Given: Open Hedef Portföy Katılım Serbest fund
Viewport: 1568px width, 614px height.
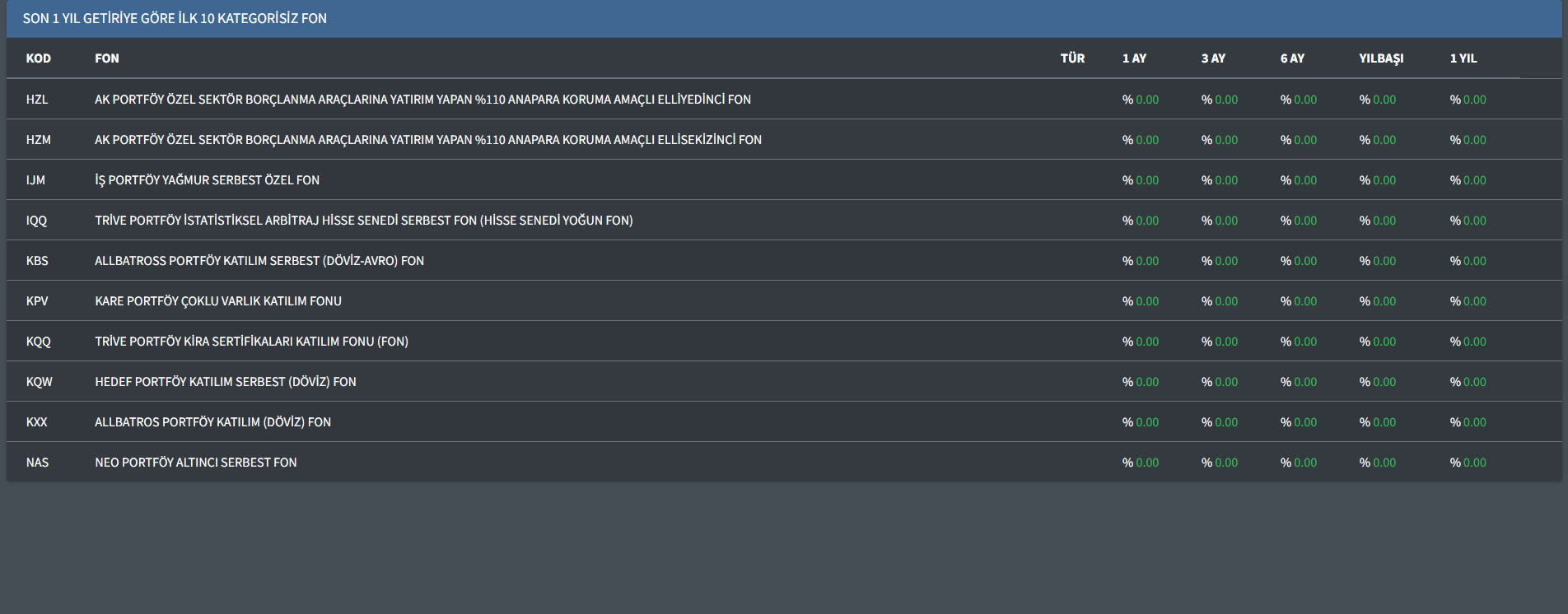Looking at the screenshot, I should pyautogui.click(x=225, y=382).
